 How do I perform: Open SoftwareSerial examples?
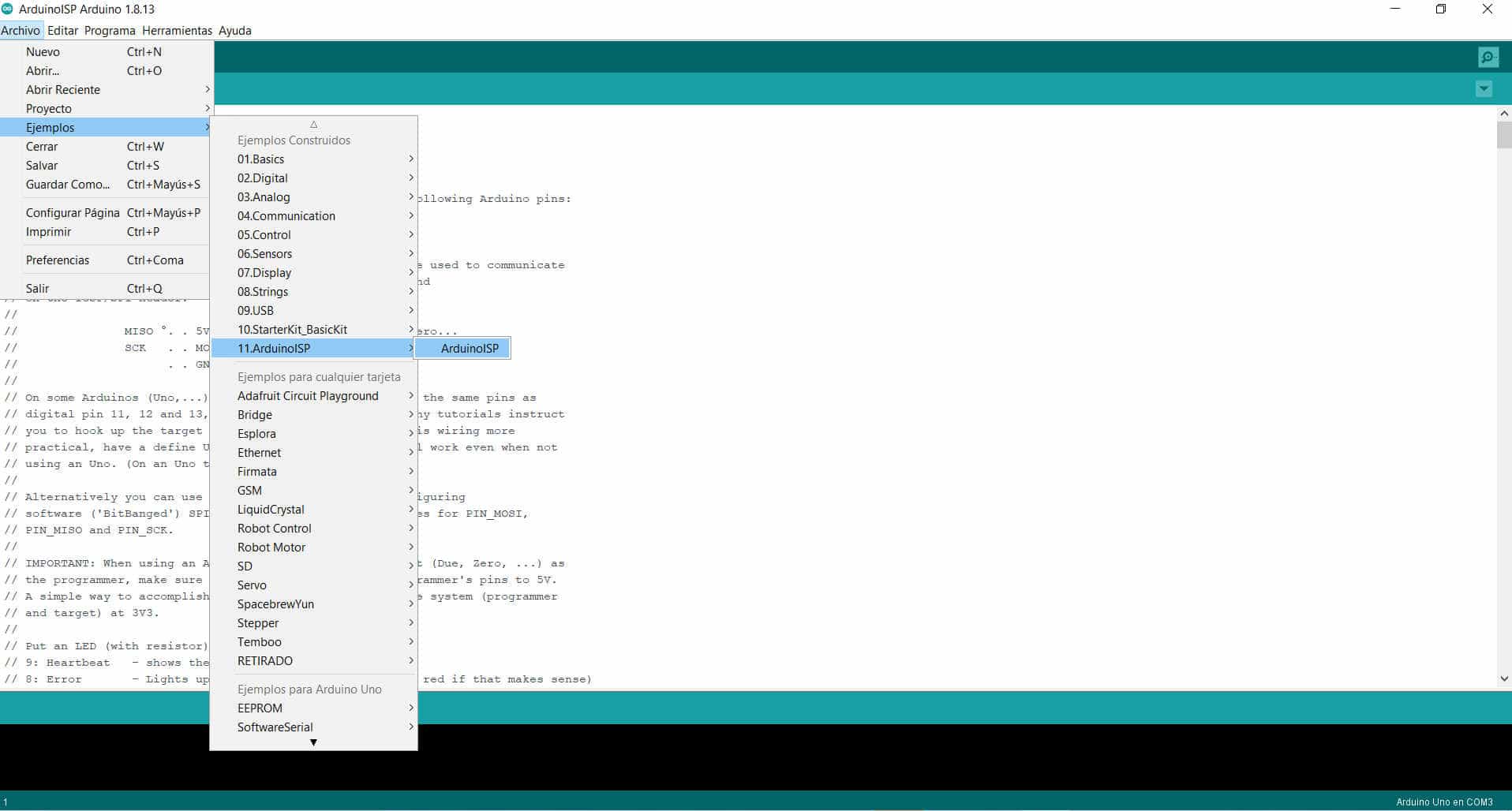313,727
